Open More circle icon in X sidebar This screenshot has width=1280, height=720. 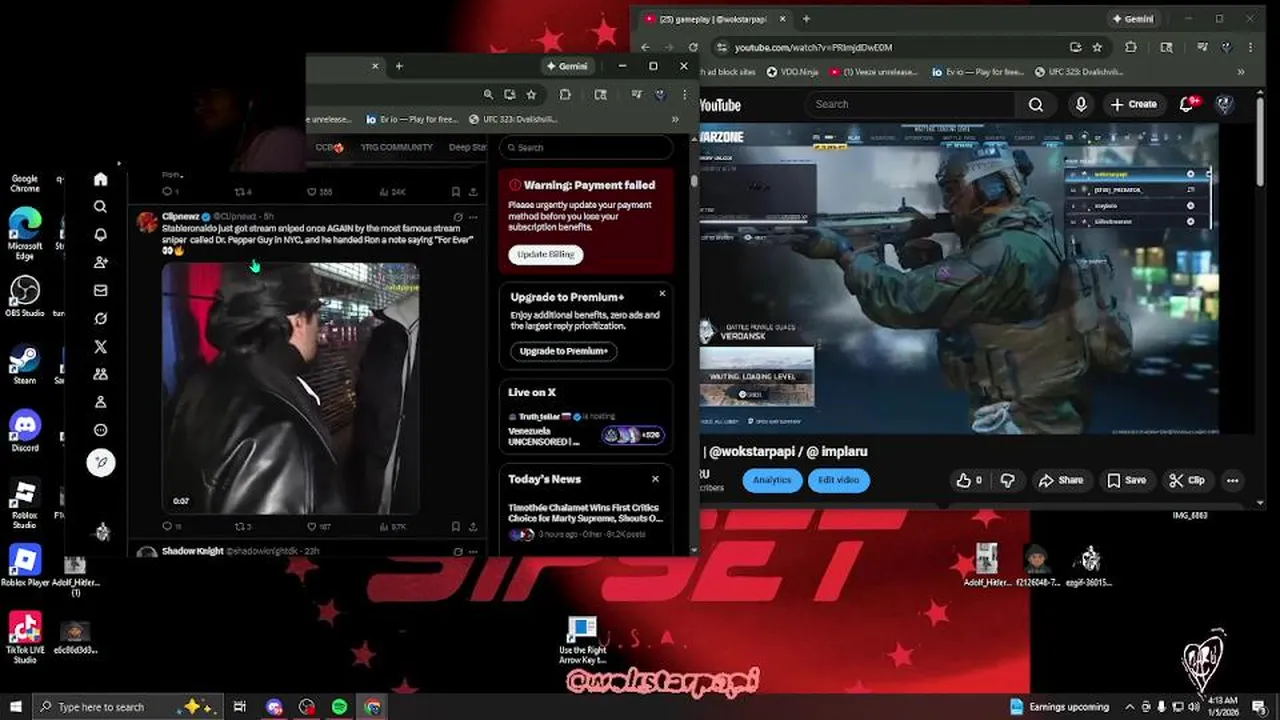click(100, 430)
